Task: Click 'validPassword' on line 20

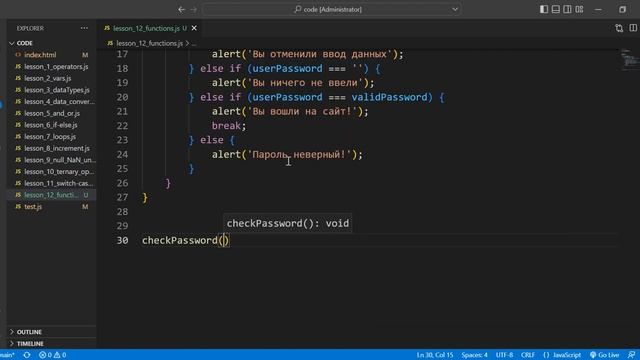Action: click(x=389, y=97)
